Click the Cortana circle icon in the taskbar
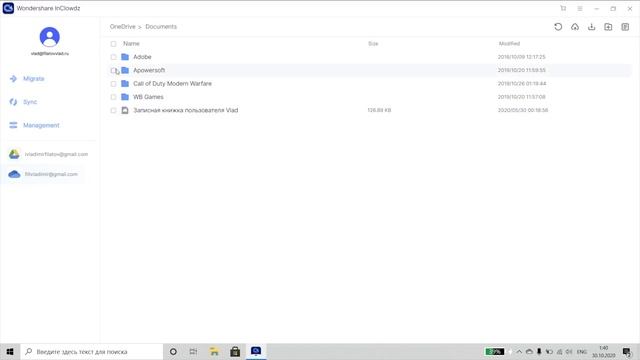This screenshot has width=640, height=360. (173, 351)
